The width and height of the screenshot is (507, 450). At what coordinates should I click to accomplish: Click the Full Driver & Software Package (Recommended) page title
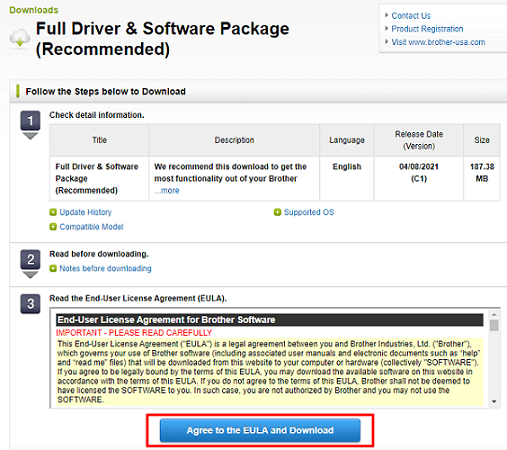[x=163, y=39]
